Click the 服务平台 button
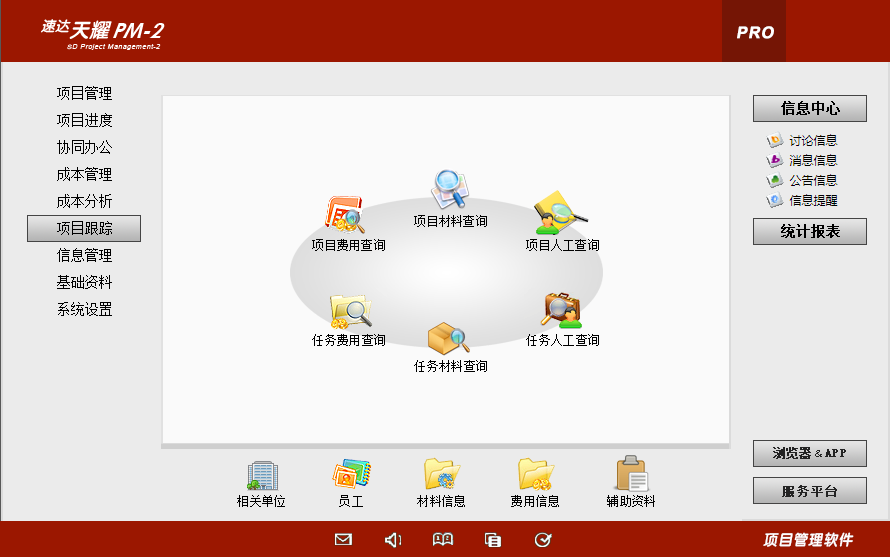 point(809,491)
